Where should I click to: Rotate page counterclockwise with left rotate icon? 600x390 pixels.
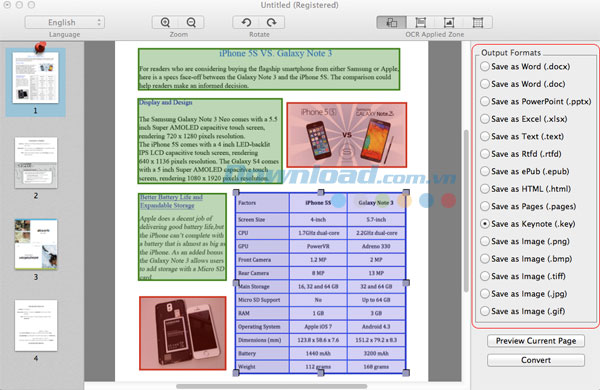246,22
